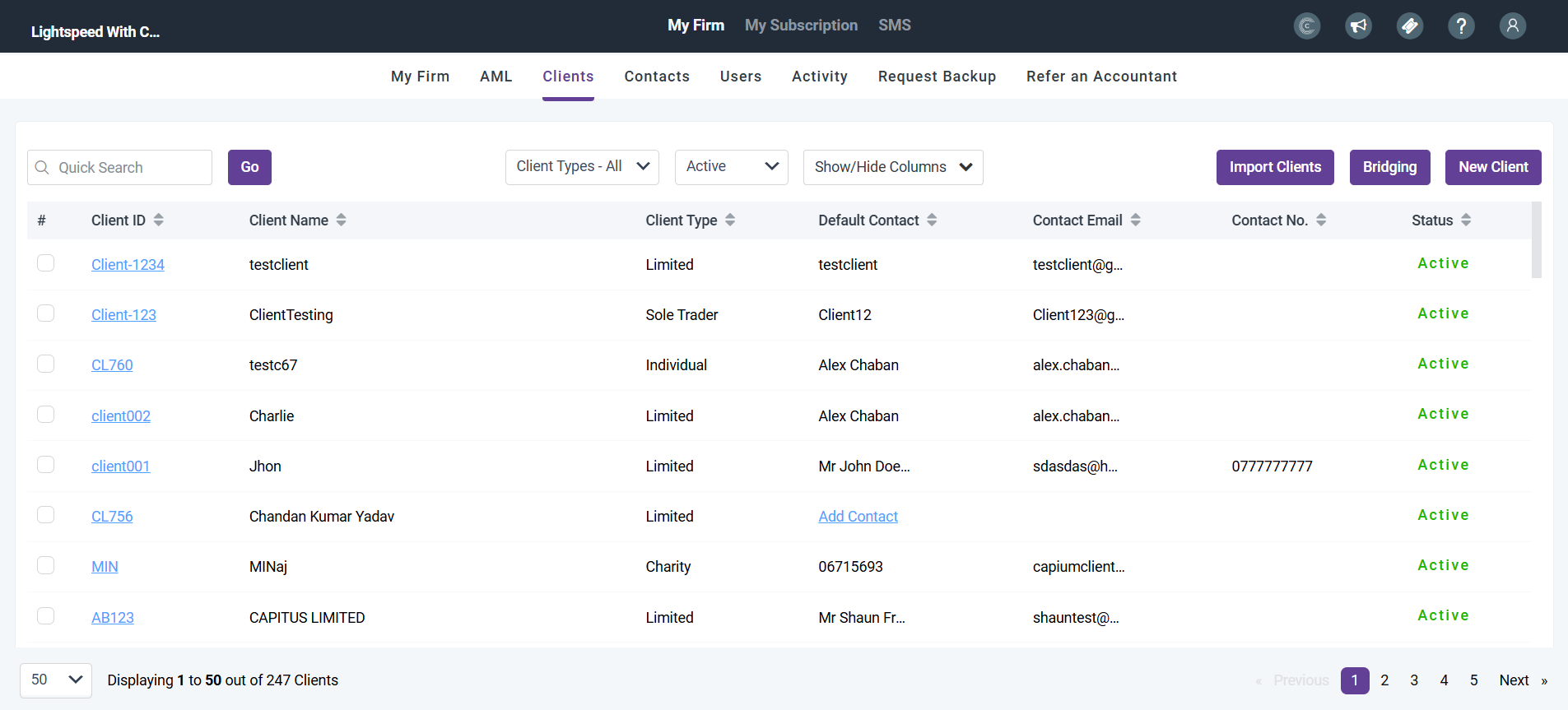Click the Lightspeed With C... firm name
This screenshot has width=1568, height=710.
click(95, 32)
